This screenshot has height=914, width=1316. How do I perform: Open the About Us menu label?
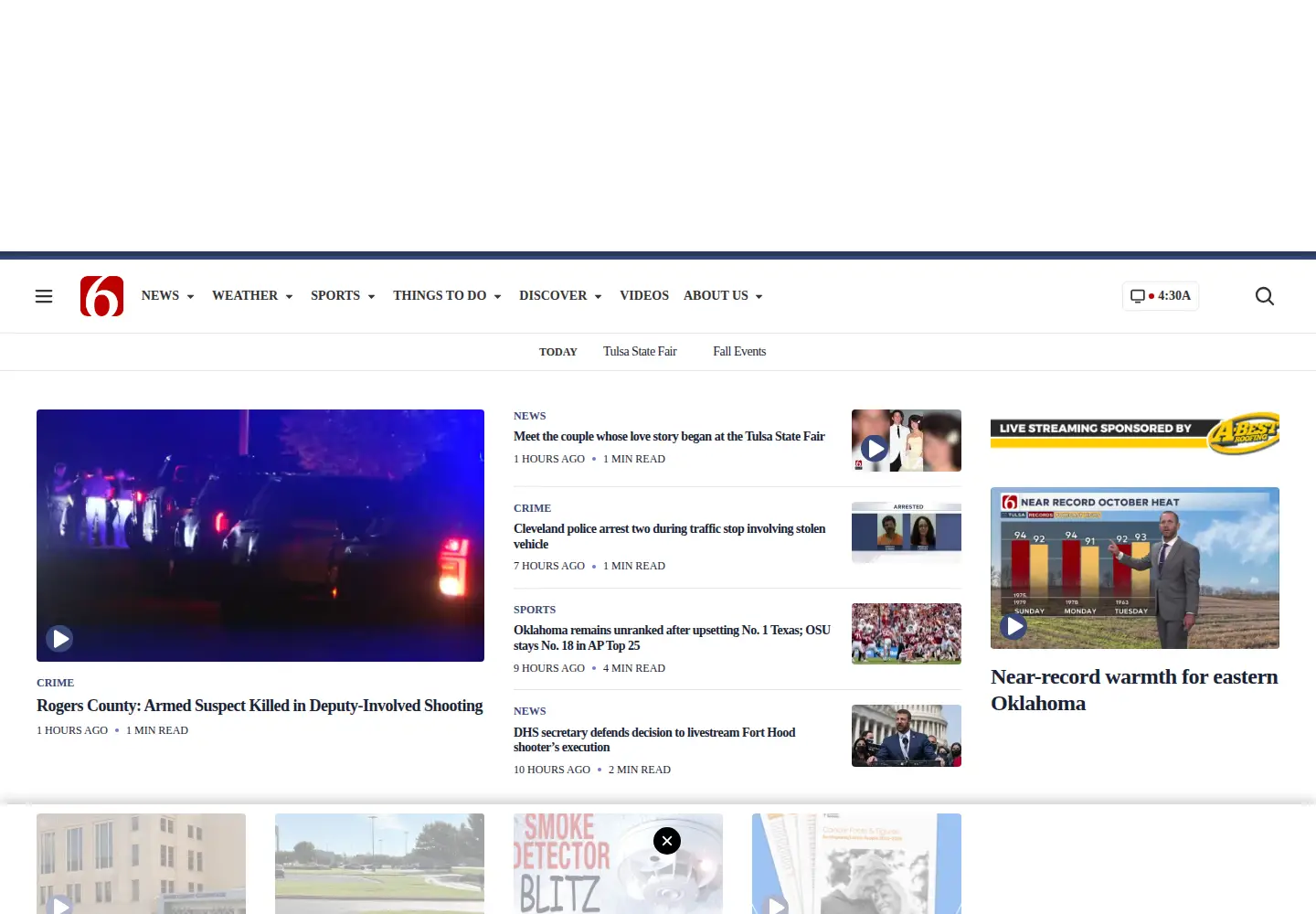point(716,296)
